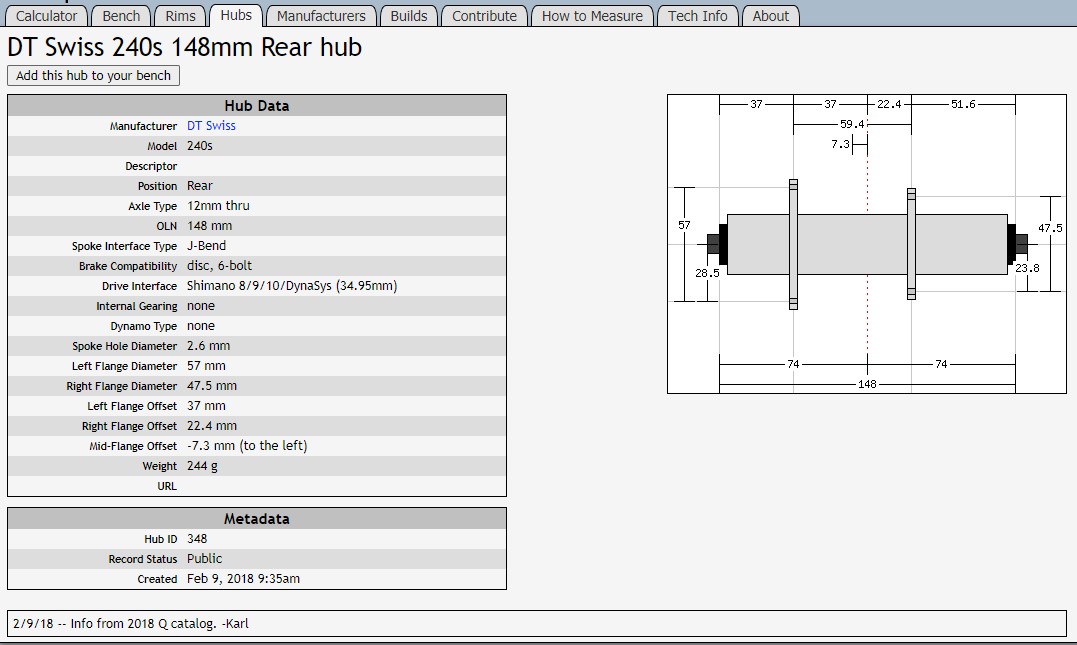Click the 59.4 flange spacing label in diagram
The height and width of the screenshot is (645, 1077).
click(852, 124)
